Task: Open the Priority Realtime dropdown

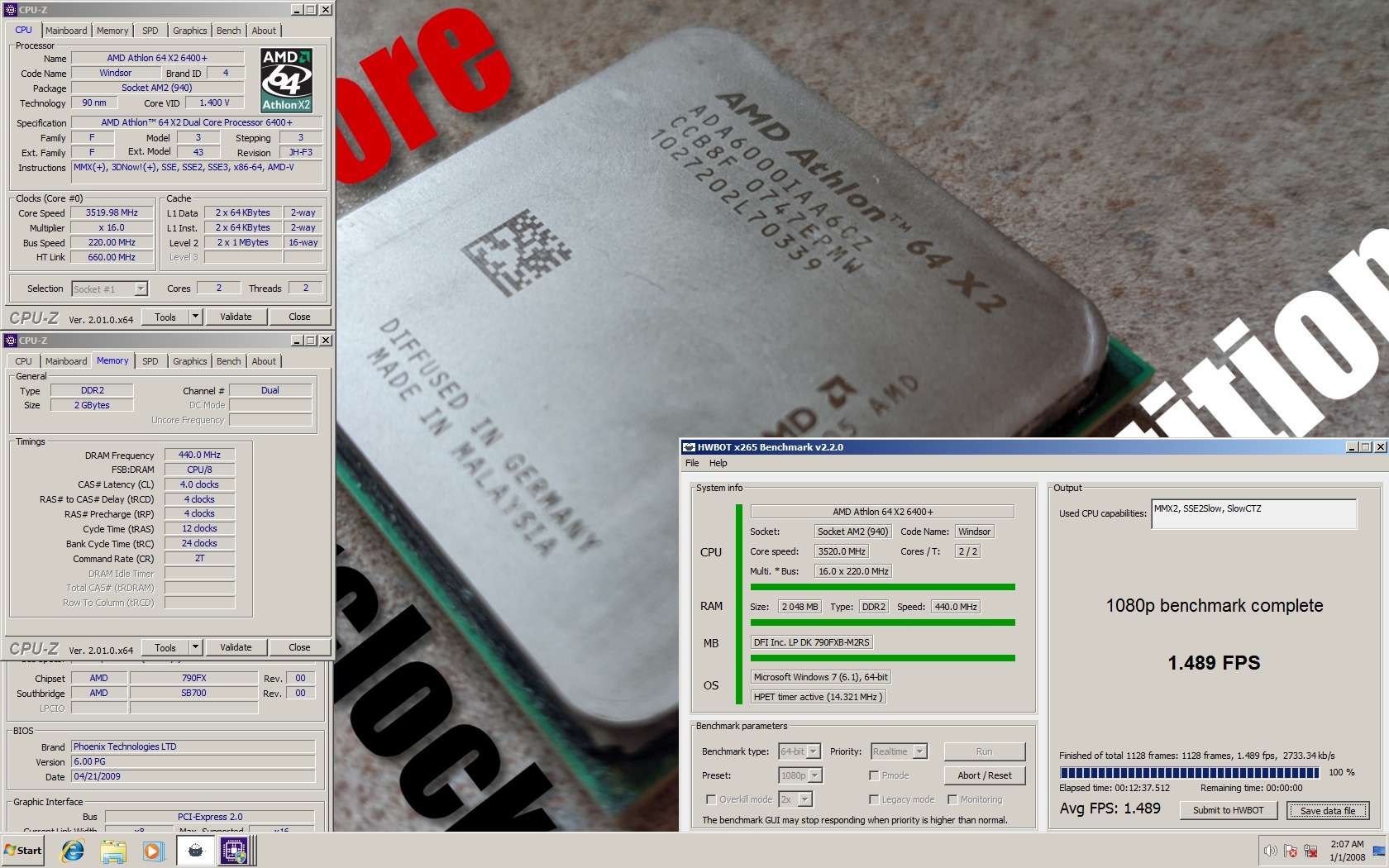Action: tap(920, 751)
